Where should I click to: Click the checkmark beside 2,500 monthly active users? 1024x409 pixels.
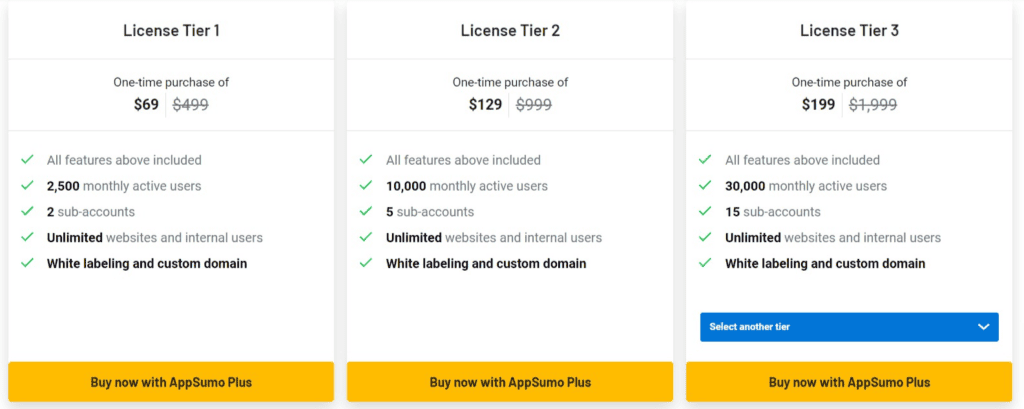click(27, 186)
